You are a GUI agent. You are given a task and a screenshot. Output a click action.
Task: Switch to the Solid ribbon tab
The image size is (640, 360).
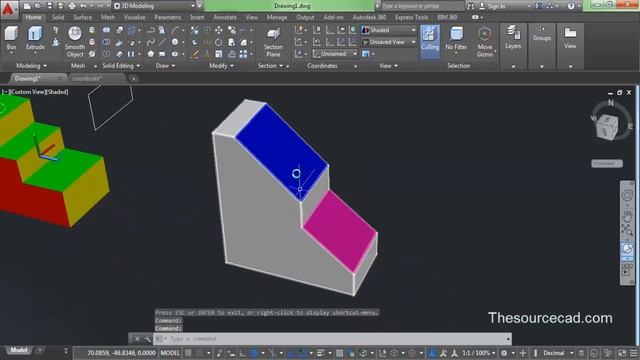point(58,17)
